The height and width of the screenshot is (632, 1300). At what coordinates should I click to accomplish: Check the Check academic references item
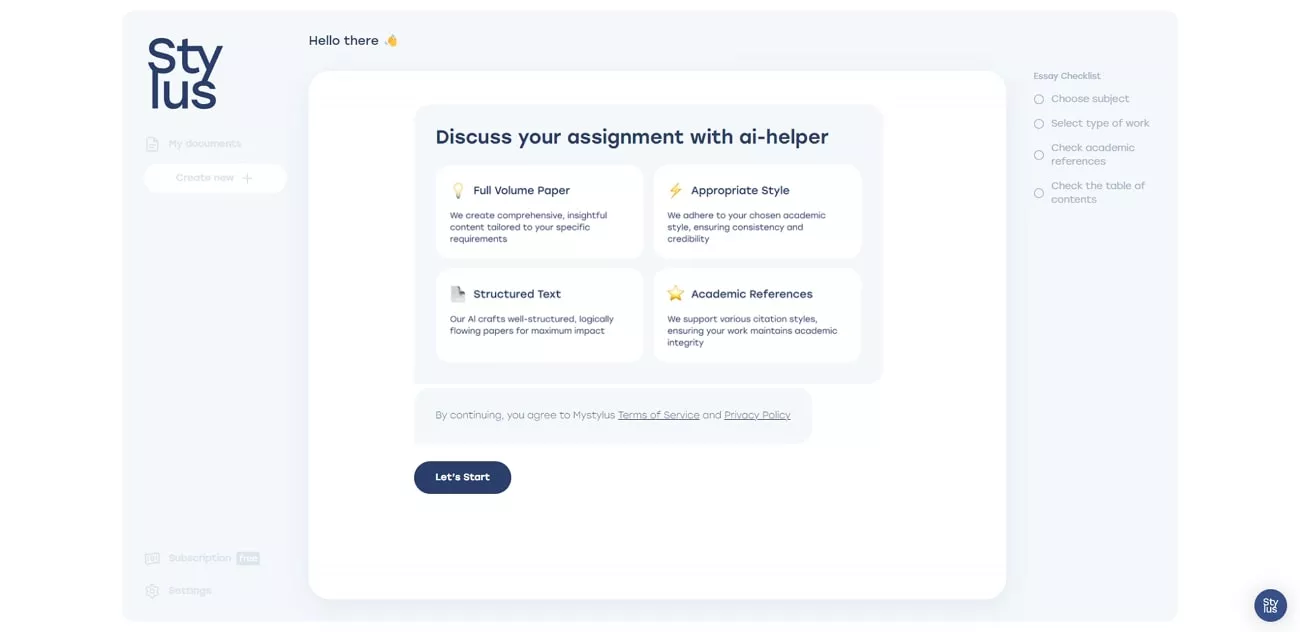coord(1038,155)
